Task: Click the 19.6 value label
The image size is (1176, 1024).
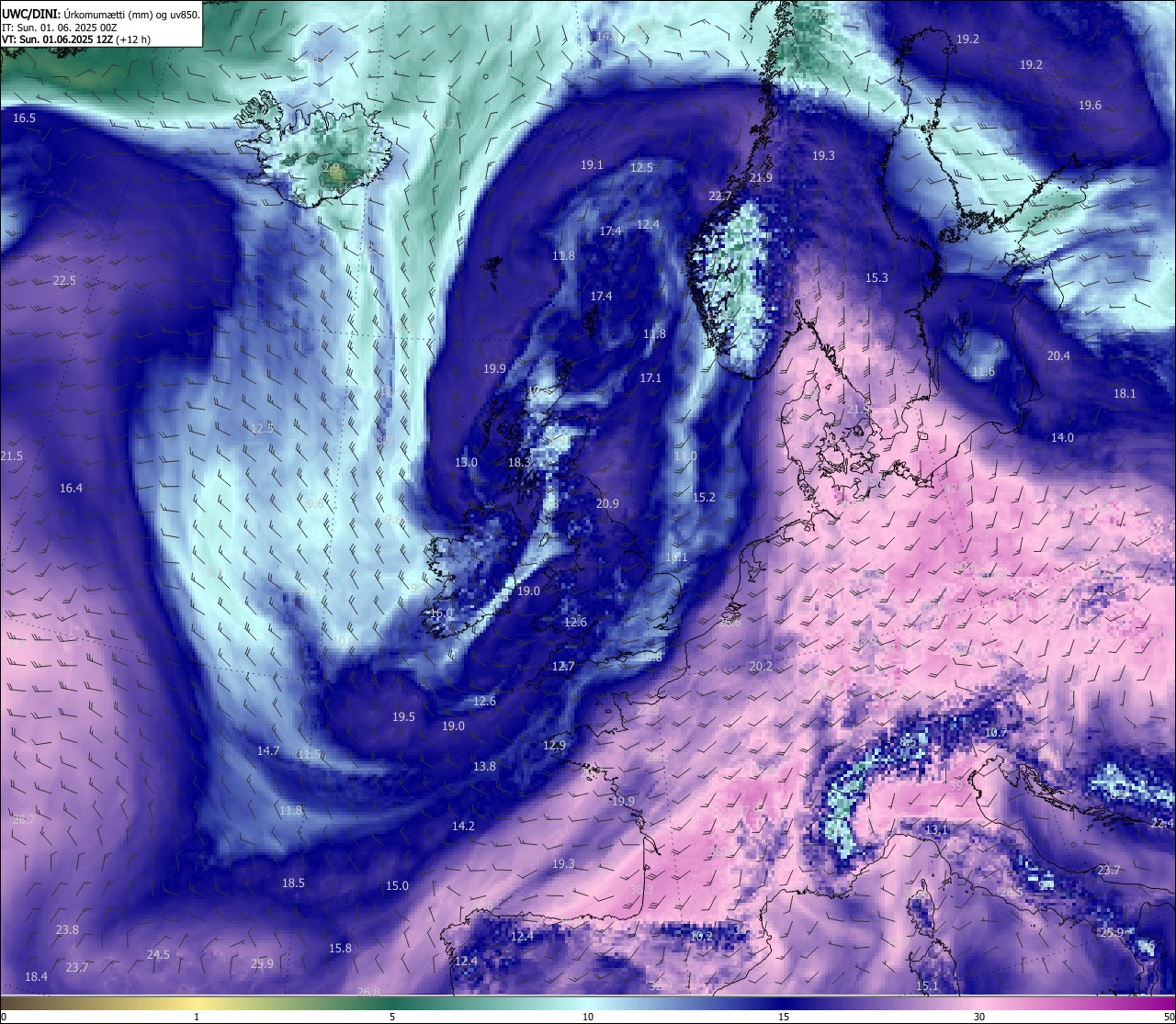Action: (1090, 106)
